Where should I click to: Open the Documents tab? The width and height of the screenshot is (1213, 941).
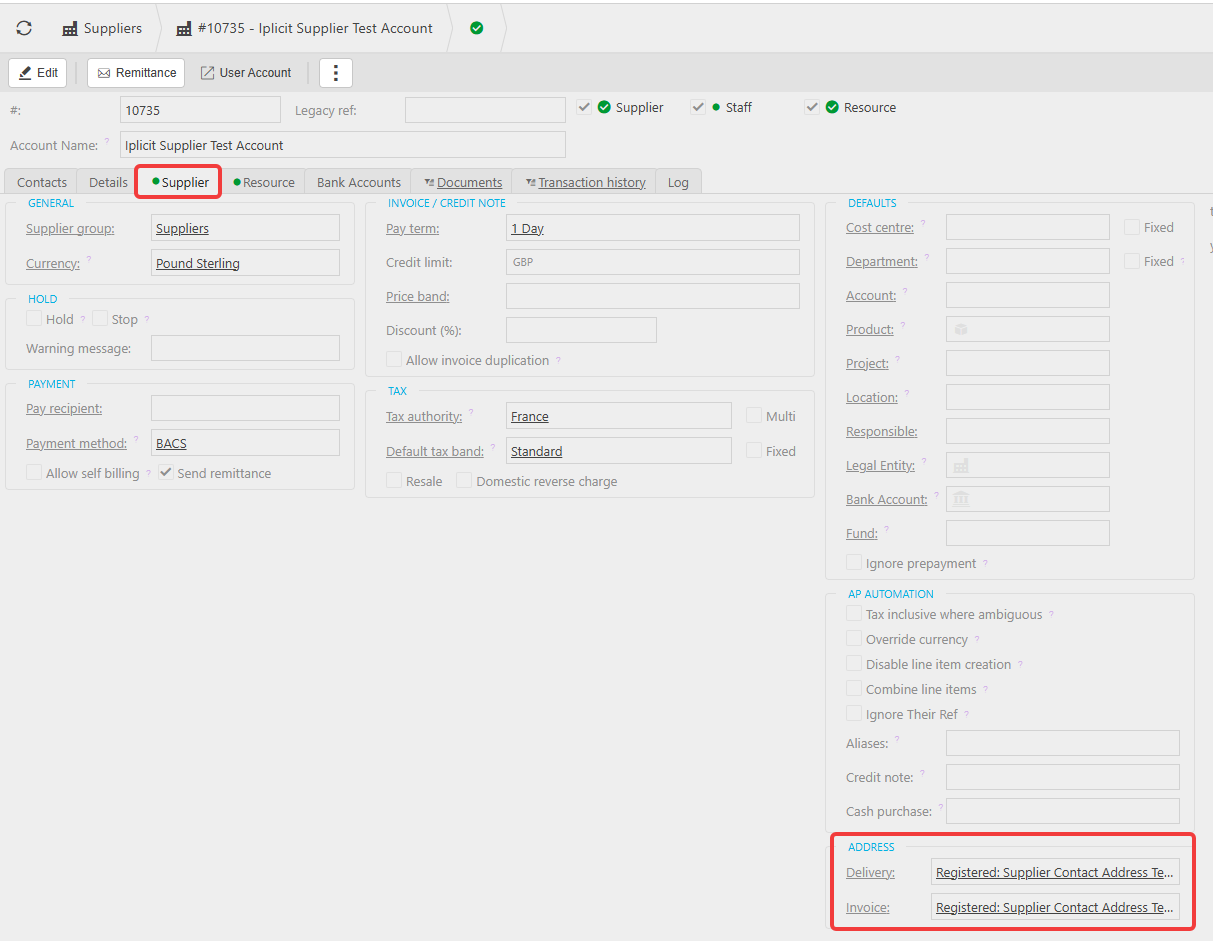click(x=462, y=182)
